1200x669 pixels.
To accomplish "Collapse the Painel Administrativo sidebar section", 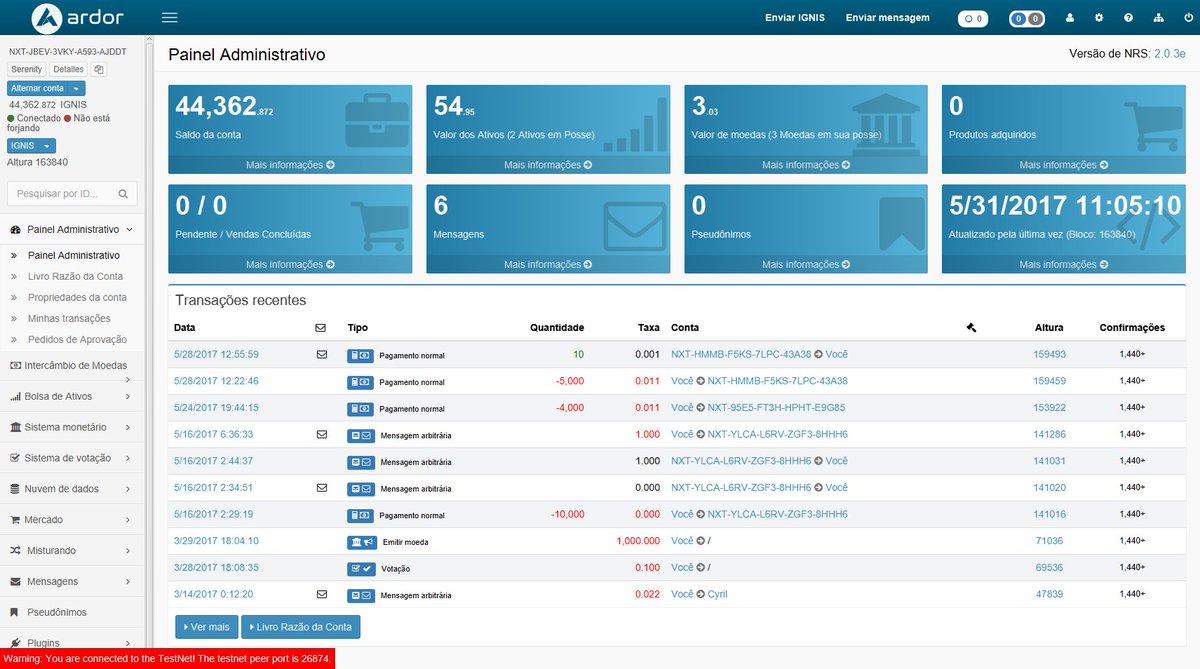I will (x=74, y=229).
